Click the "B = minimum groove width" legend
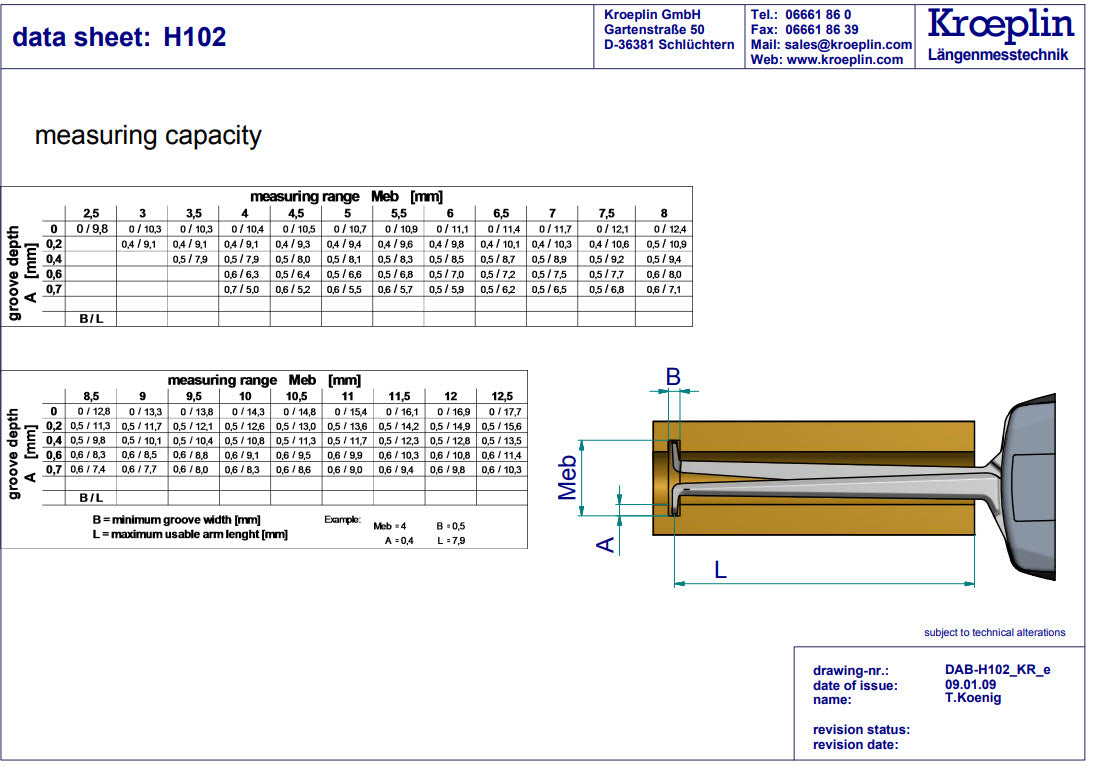Screen dimensions: 1097x767 pos(176,520)
